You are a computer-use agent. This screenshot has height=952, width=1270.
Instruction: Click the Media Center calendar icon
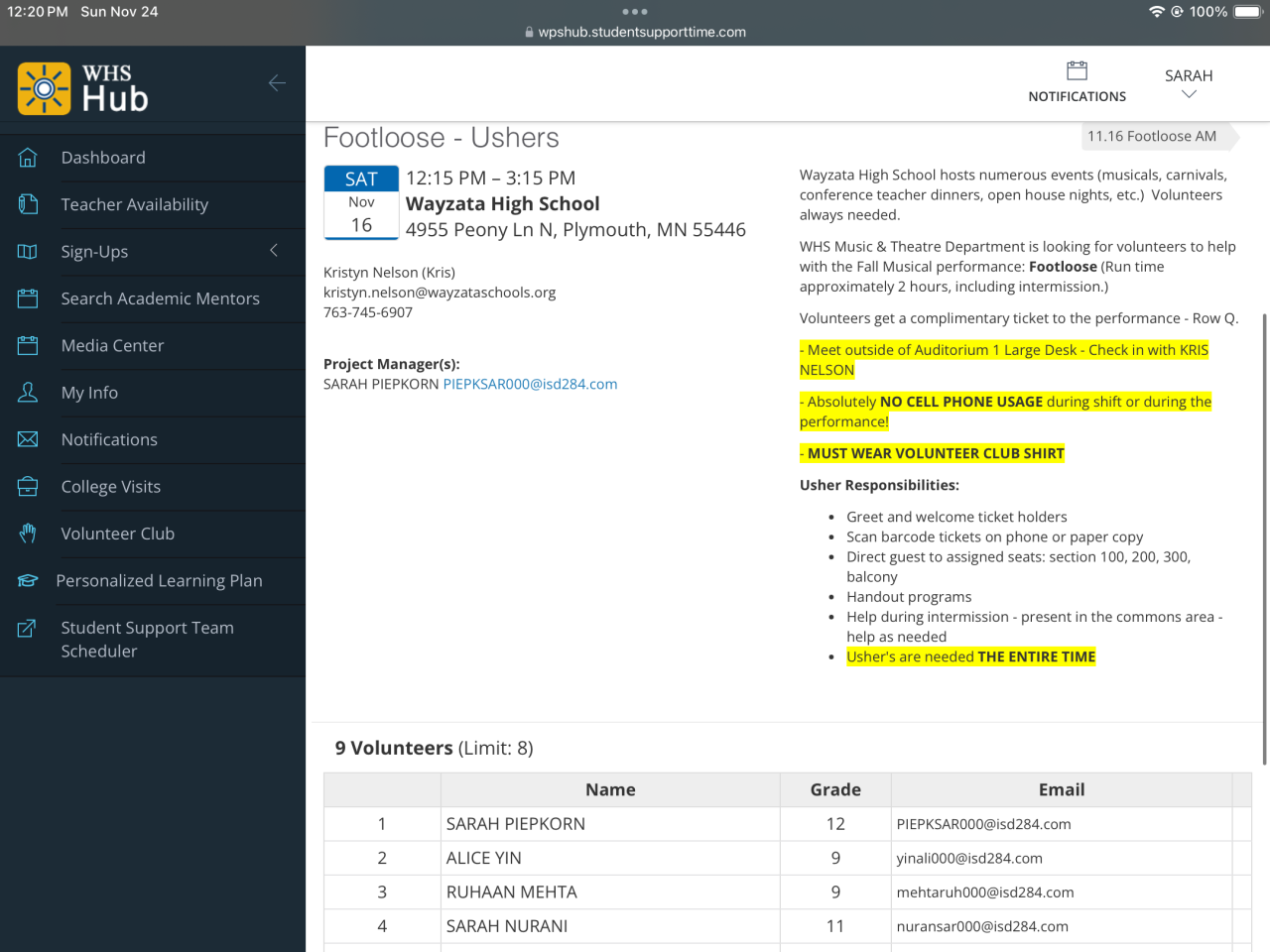tap(28, 345)
